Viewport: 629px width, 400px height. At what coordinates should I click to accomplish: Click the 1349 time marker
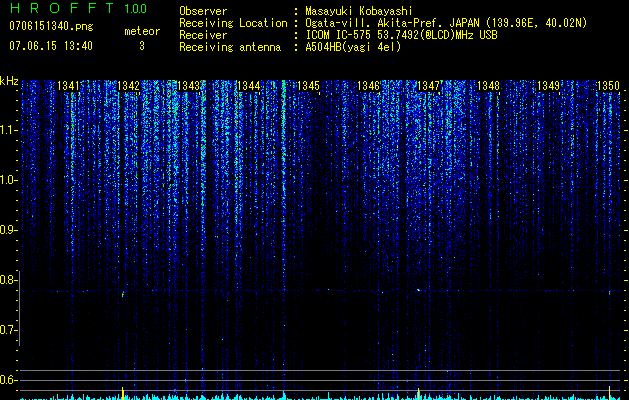(x=548, y=86)
